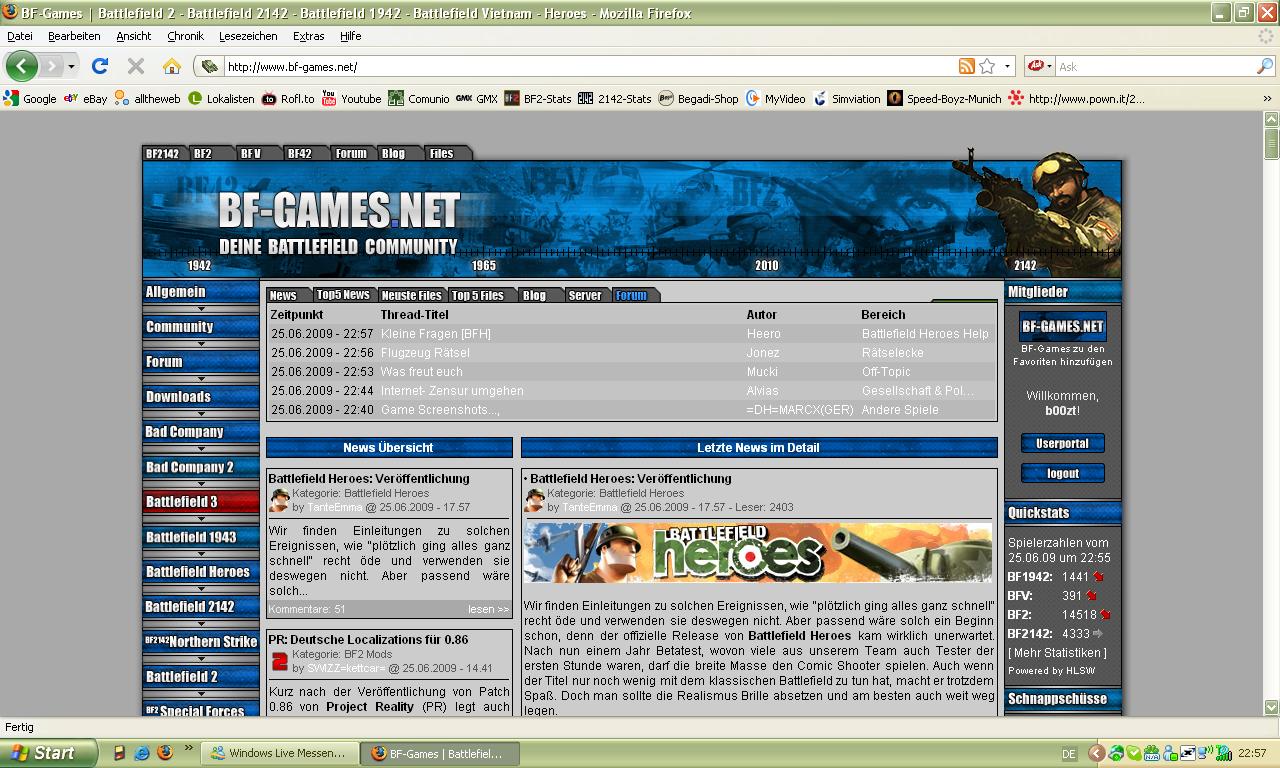Image resolution: width=1280 pixels, height=768 pixels.
Task: Open the Flugzeug Rätsel thread
Action: click(x=425, y=353)
